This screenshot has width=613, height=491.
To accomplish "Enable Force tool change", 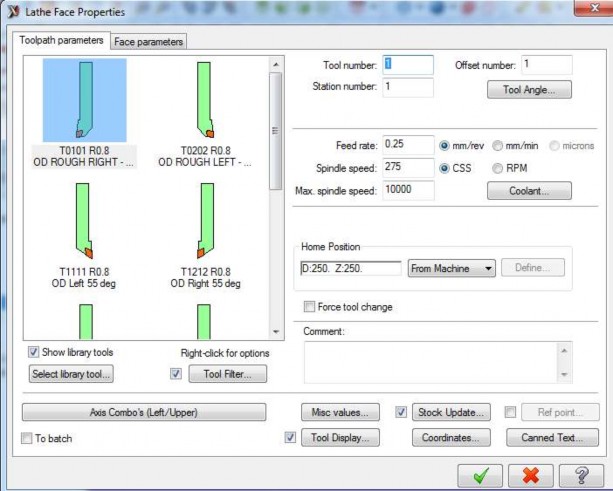I will 309,307.
